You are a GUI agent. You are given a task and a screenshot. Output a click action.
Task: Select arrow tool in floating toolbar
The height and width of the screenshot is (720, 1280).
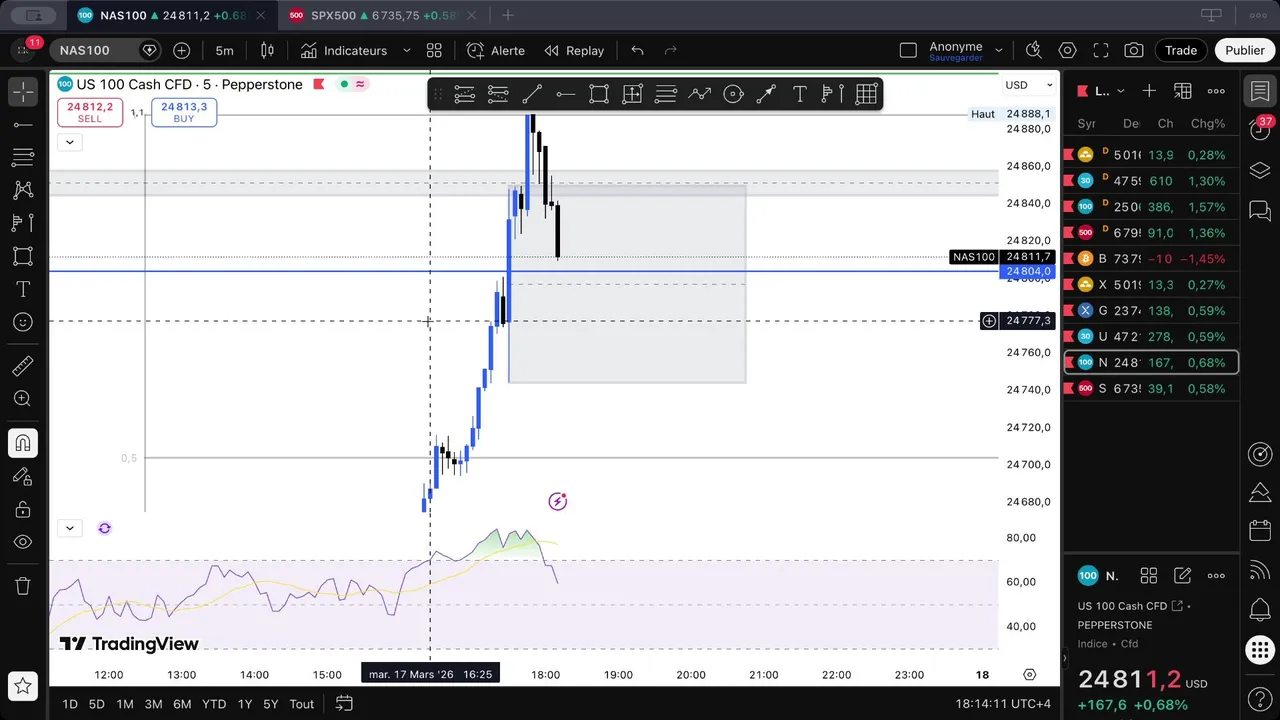coord(766,94)
